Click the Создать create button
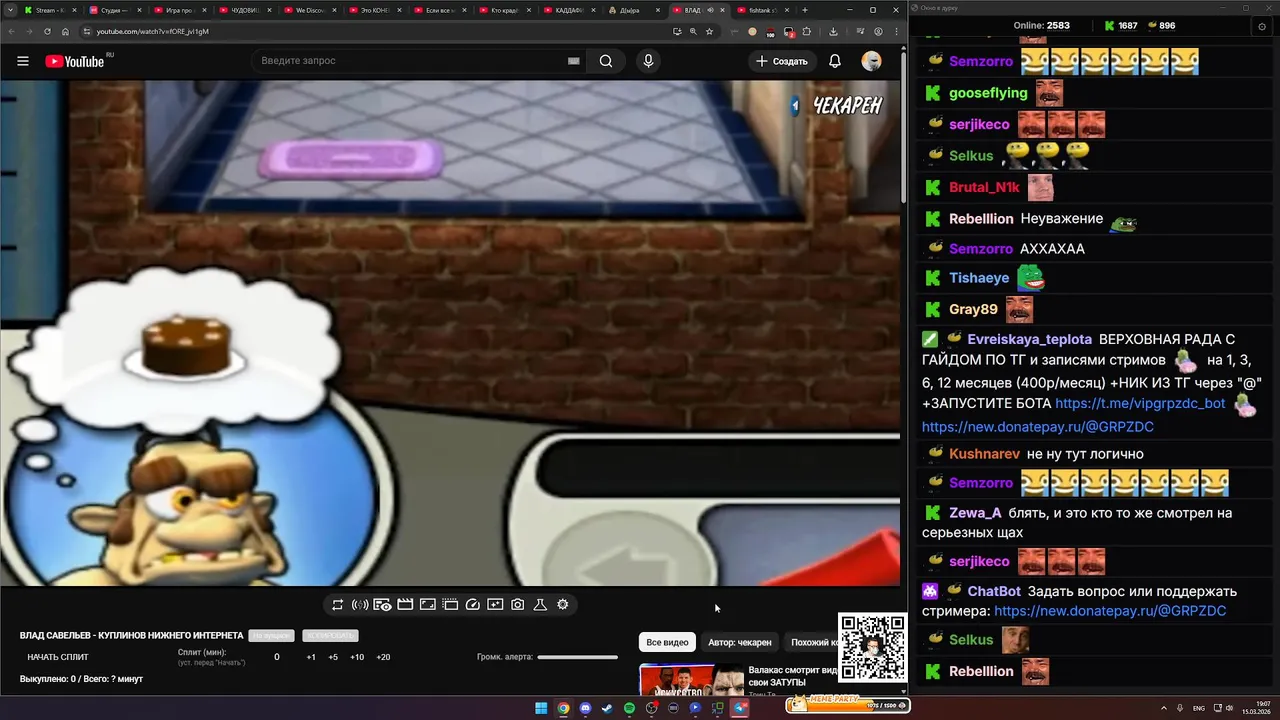This screenshot has width=1280, height=720. [781, 61]
